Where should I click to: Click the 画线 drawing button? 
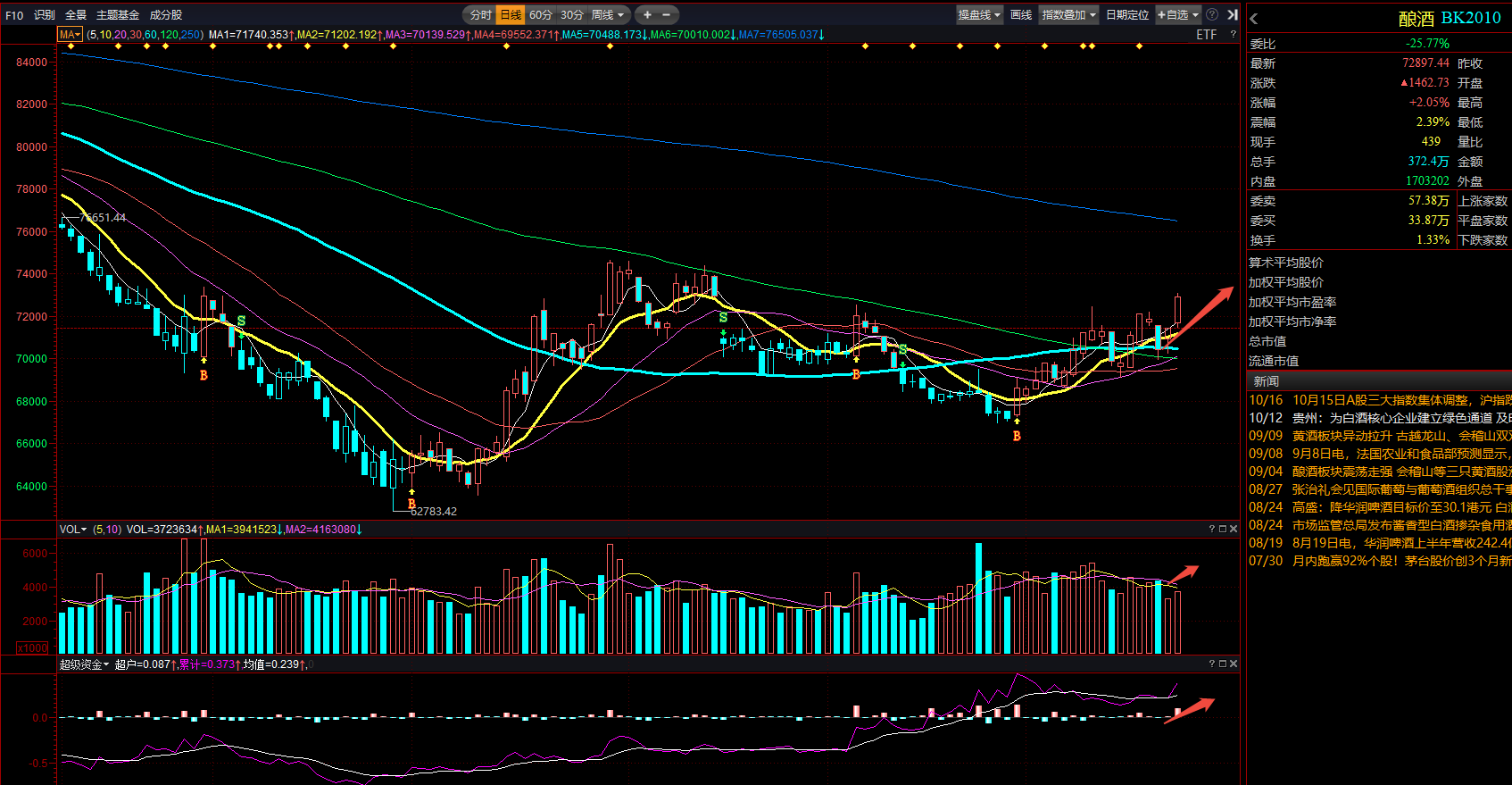click(x=1021, y=15)
